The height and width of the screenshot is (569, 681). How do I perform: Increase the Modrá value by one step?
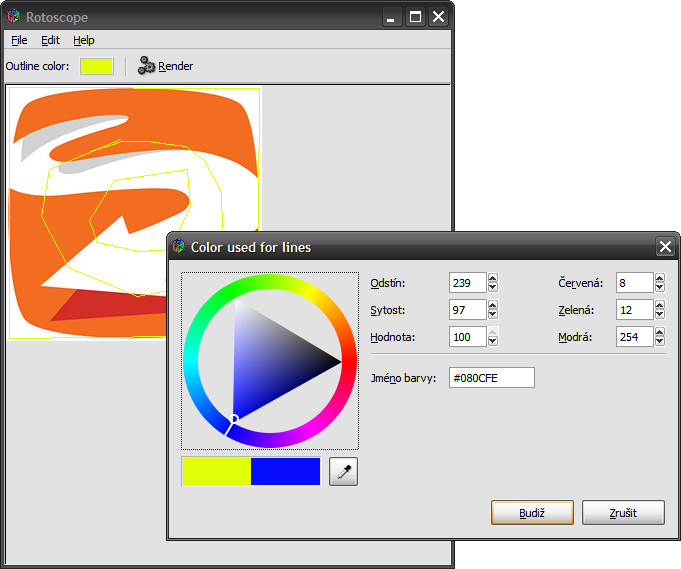tap(660, 332)
